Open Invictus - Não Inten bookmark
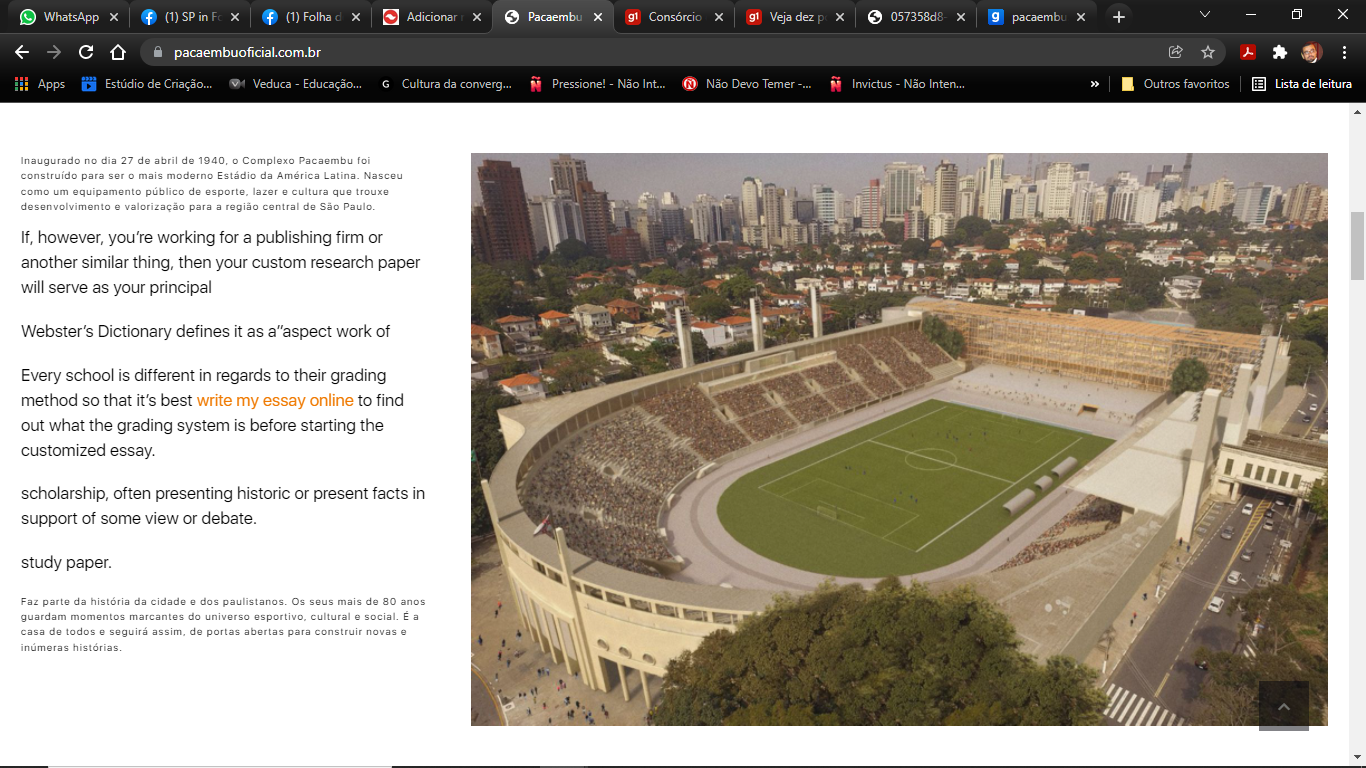Image resolution: width=1366 pixels, height=768 pixels. [x=897, y=84]
